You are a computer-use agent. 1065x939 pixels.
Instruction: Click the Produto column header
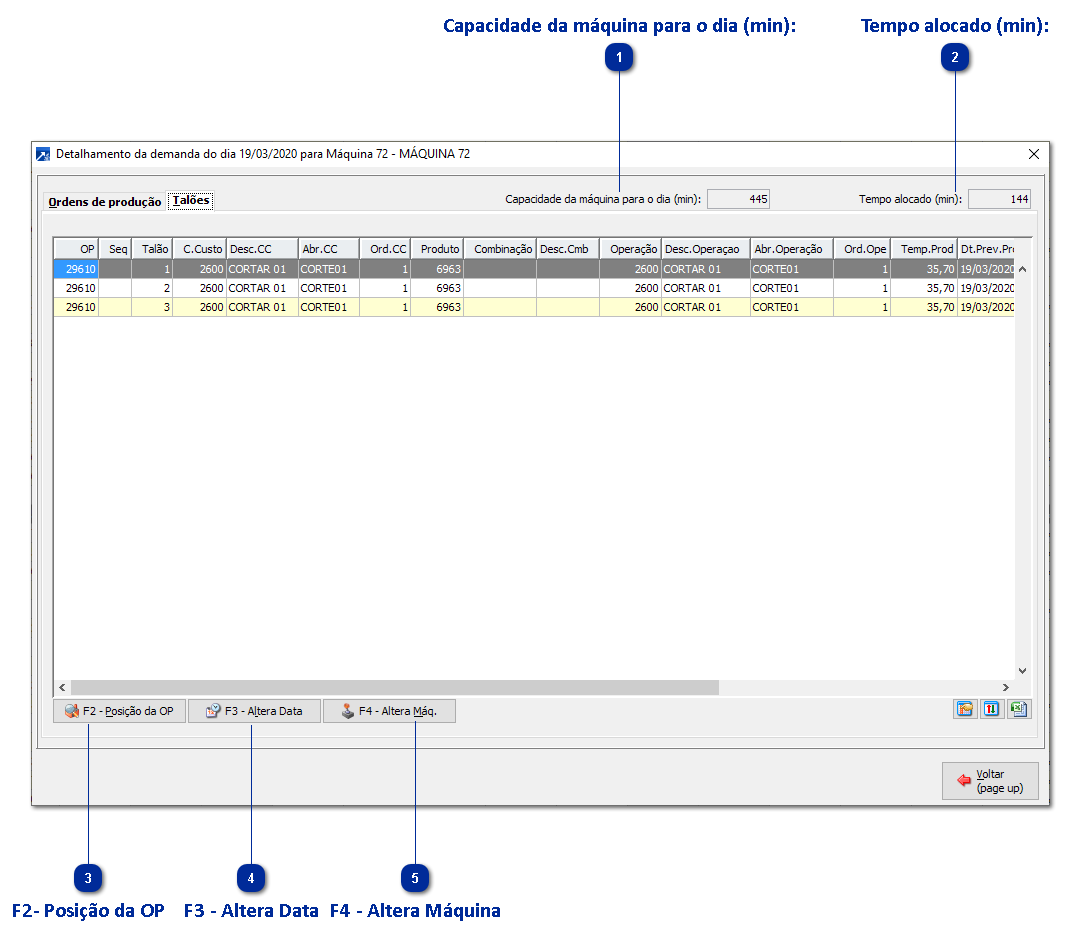point(437,249)
